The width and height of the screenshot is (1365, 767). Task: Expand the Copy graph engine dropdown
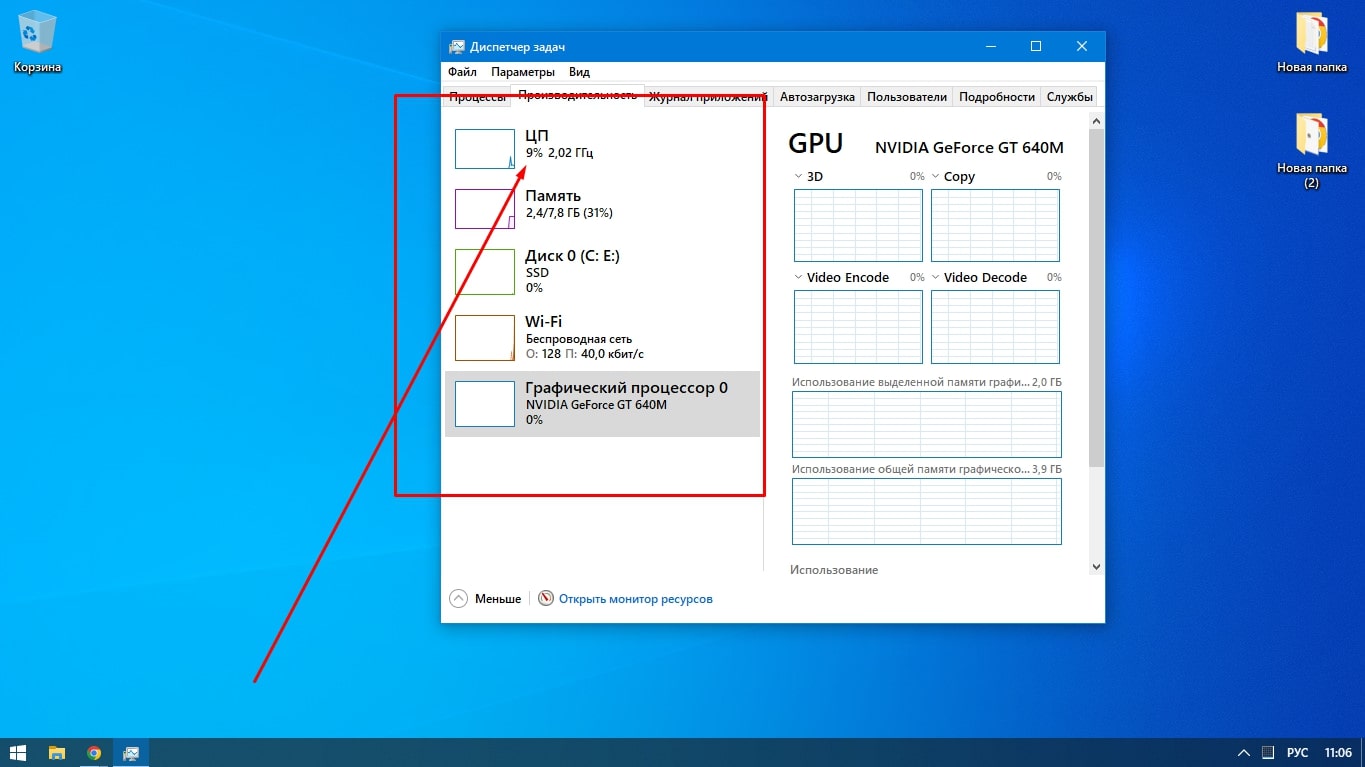(x=936, y=176)
